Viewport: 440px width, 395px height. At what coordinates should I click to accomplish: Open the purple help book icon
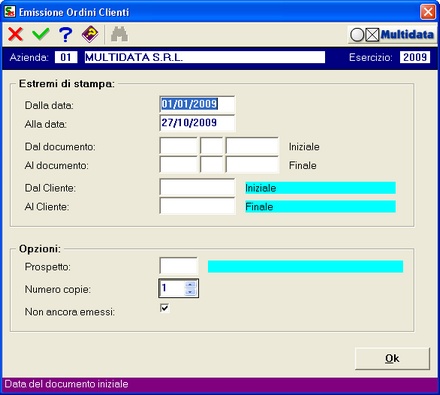90,34
